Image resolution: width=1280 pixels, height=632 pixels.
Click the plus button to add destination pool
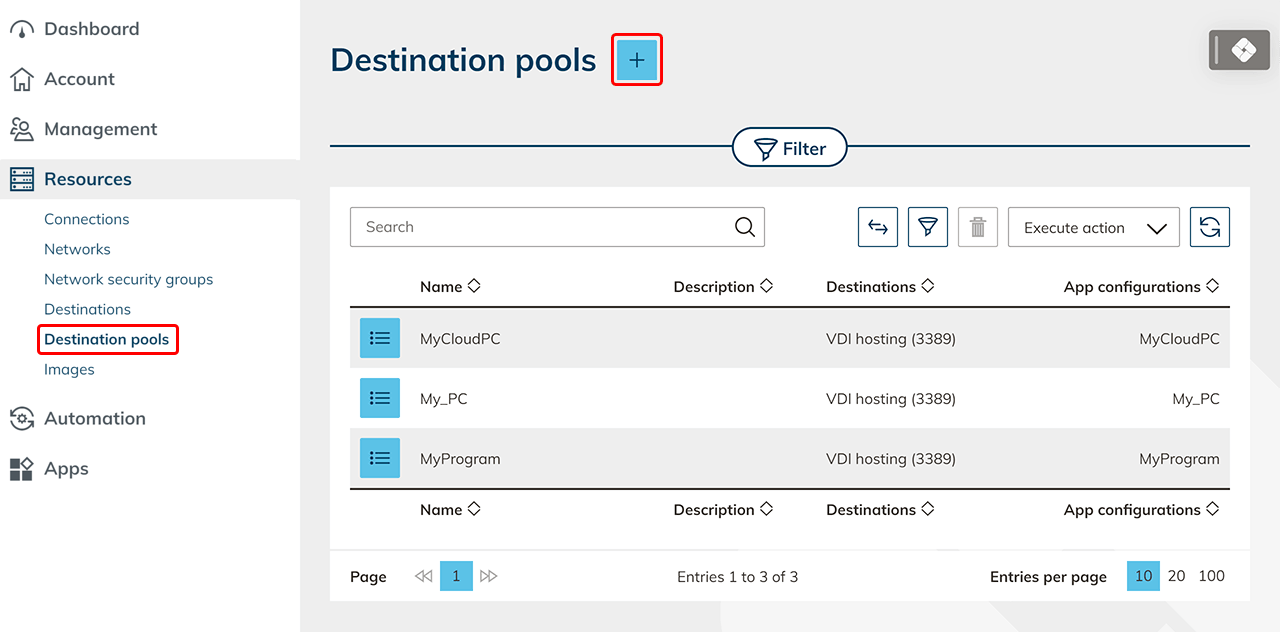(637, 61)
